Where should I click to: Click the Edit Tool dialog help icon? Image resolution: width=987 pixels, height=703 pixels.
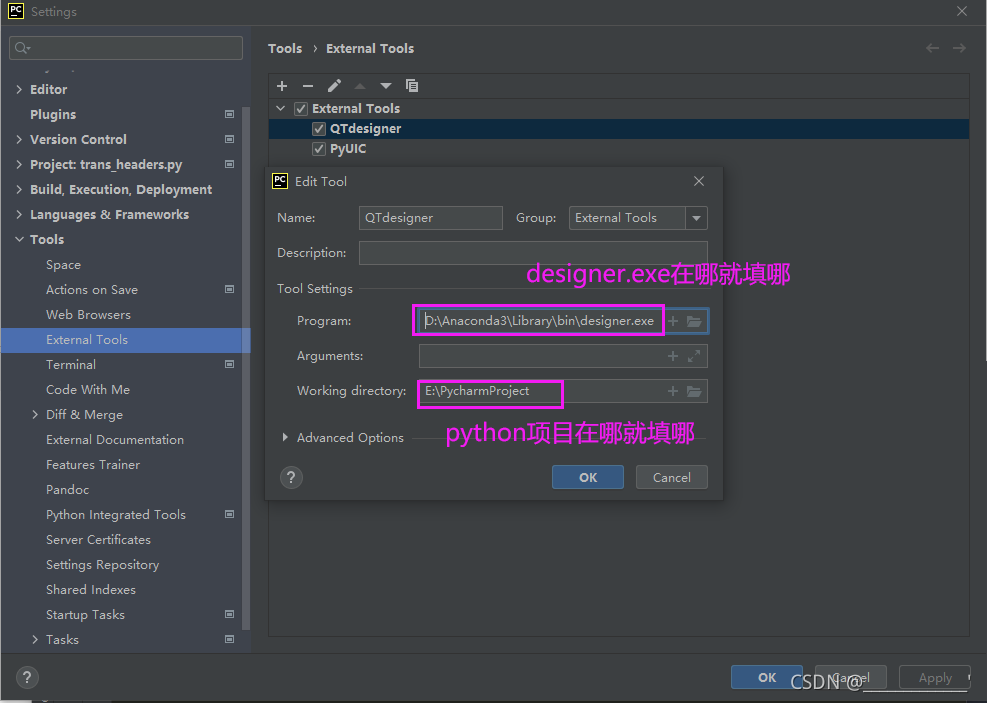coord(290,477)
